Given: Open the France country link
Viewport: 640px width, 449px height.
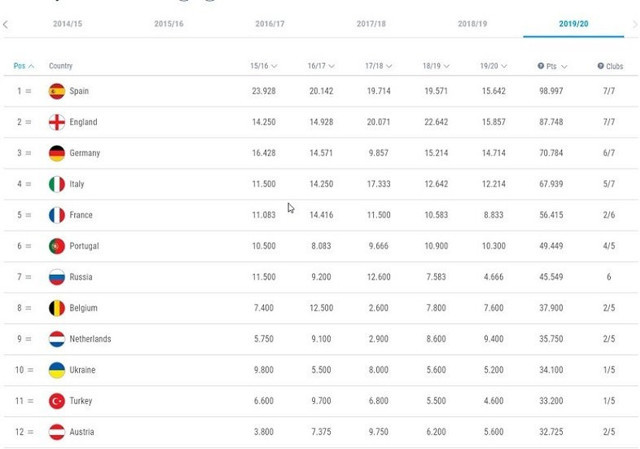Looking at the screenshot, I should click(x=82, y=215).
